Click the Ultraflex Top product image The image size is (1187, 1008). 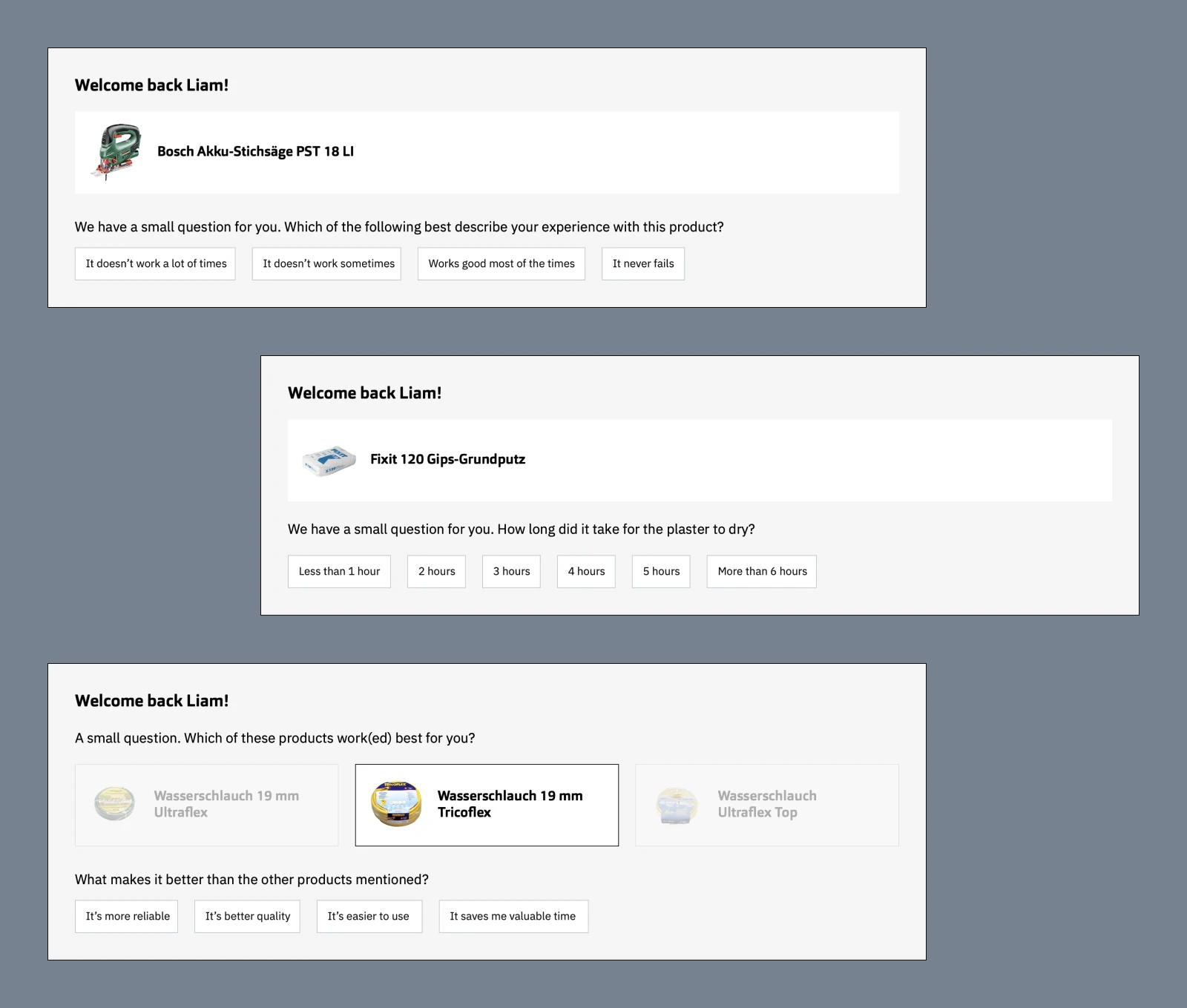coord(676,804)
